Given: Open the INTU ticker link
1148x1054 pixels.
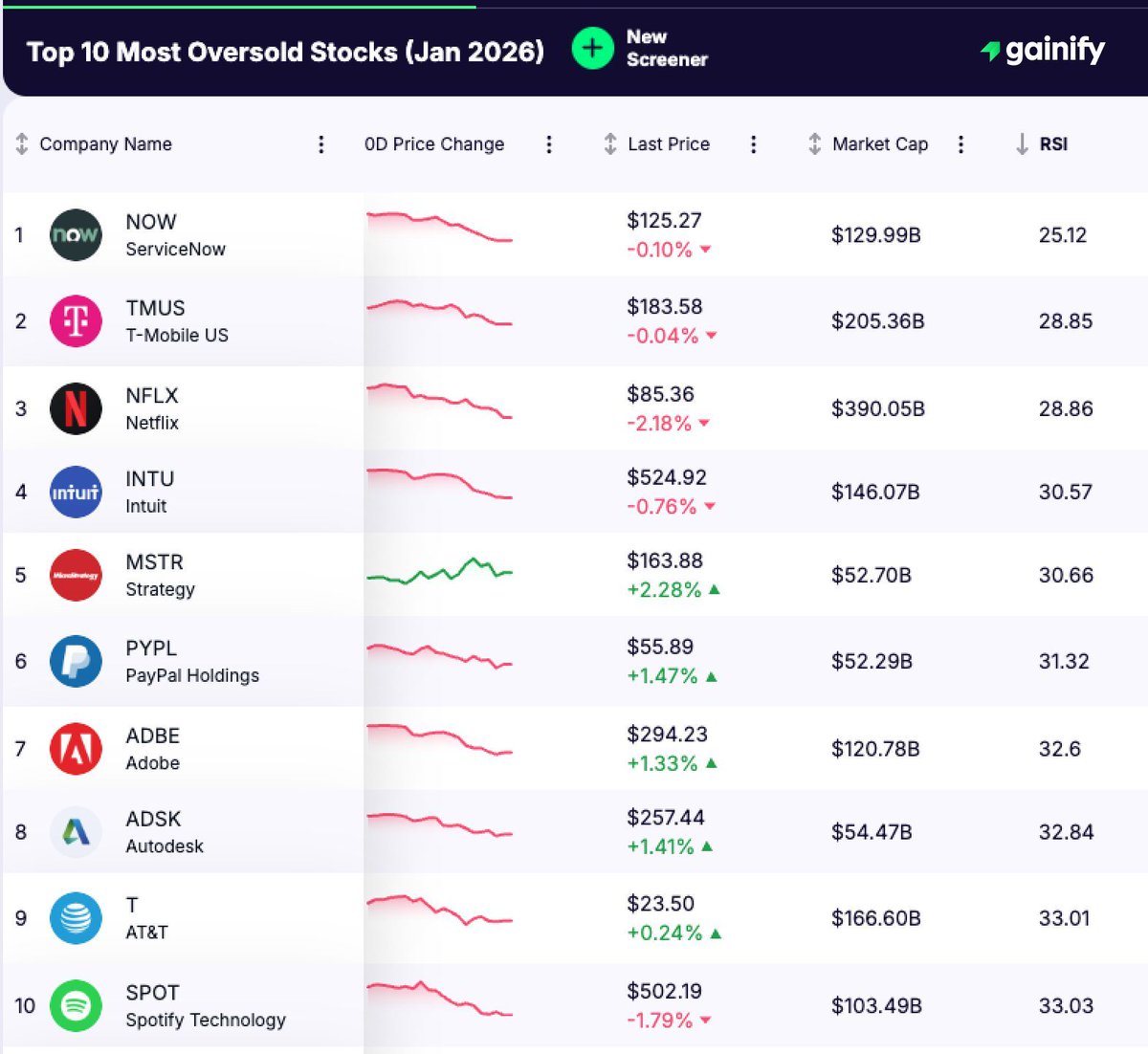Looking at the screenshot, I should (150, 478).
